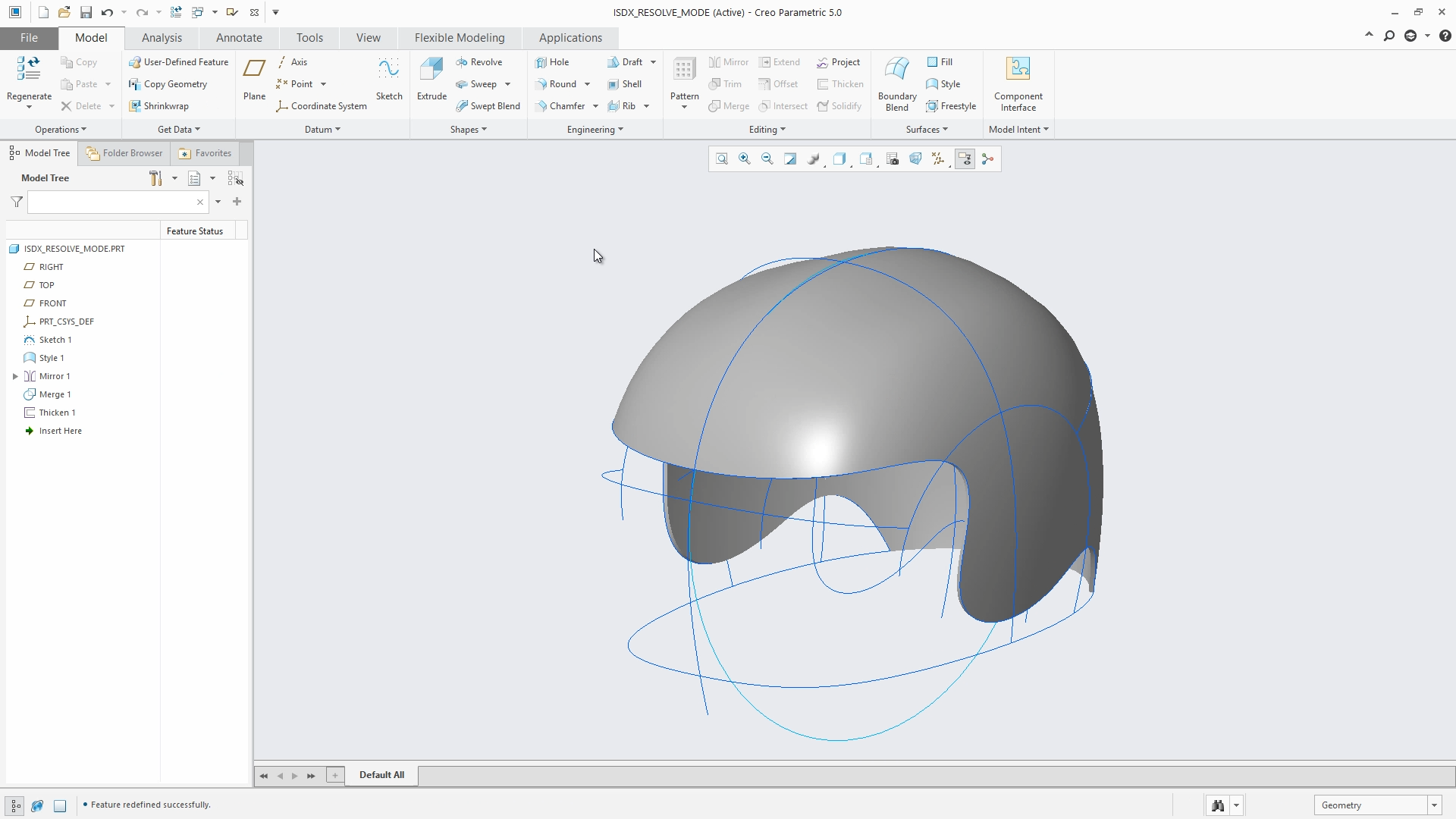Click the Zoom In icon
Image resolution: width=1456 pixels, height=819 pixels.
(745, 159)
